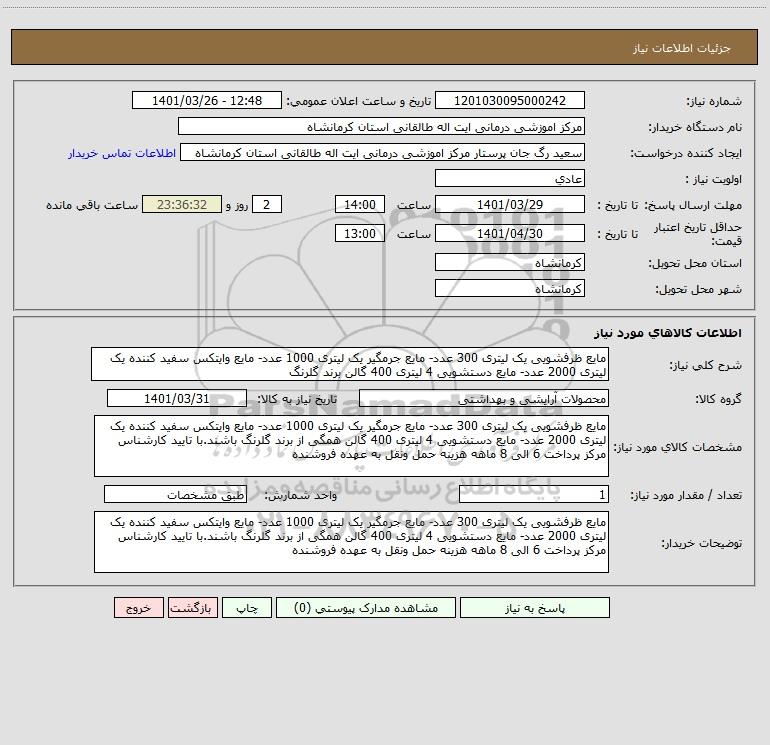Click the شرح کلی نیاز description box
The width and height of the screenshot is (770, 745).
click(350, 364)
